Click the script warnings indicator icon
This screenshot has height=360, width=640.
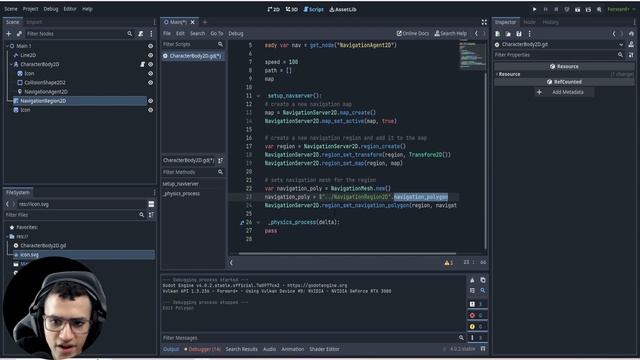(x=449, y=263)
